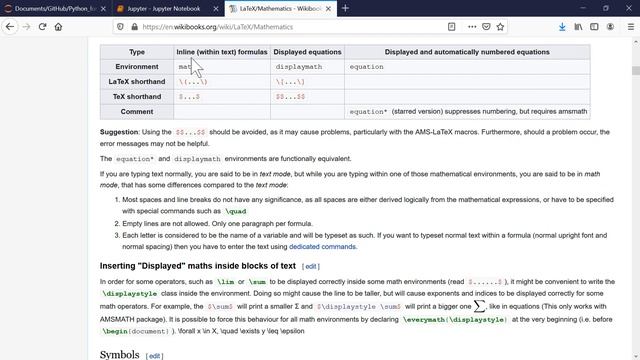Image resolution: width=640 pixels, height=360 pixels.
Task: Edit the Symbols section
Action: click(x=154, y=356)
